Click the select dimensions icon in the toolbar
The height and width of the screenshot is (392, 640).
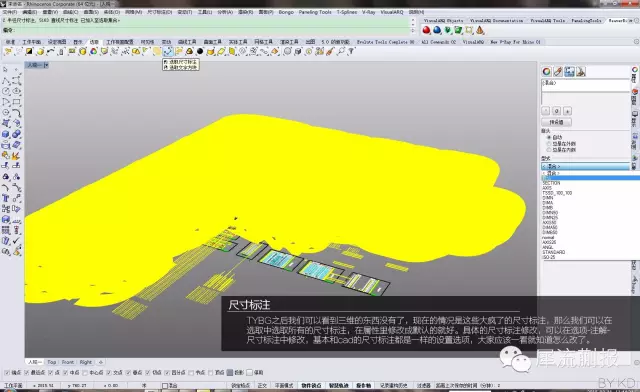(x=168, y=51)
